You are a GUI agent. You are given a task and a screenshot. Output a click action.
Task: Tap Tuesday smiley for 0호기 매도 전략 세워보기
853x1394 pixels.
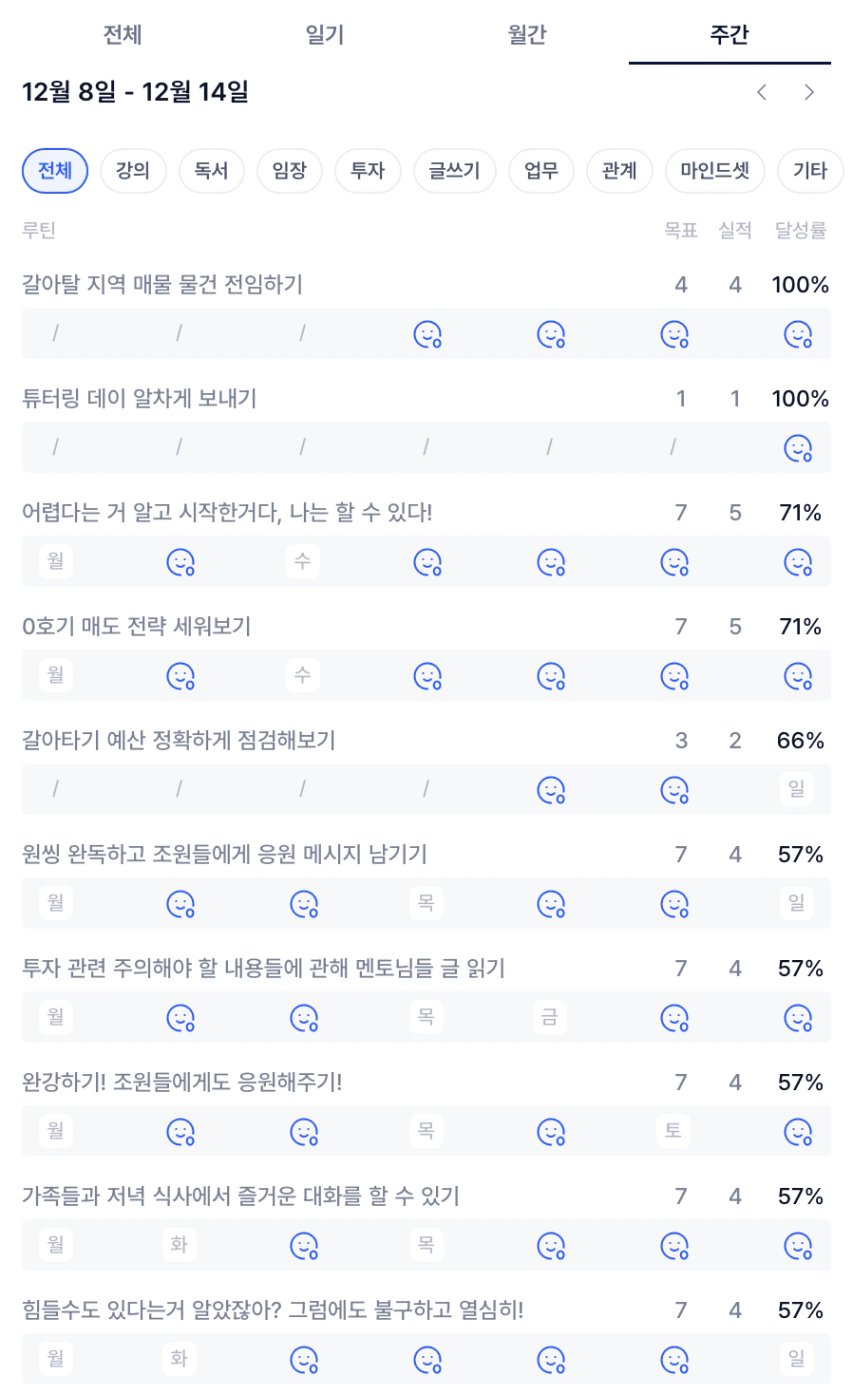180,676
